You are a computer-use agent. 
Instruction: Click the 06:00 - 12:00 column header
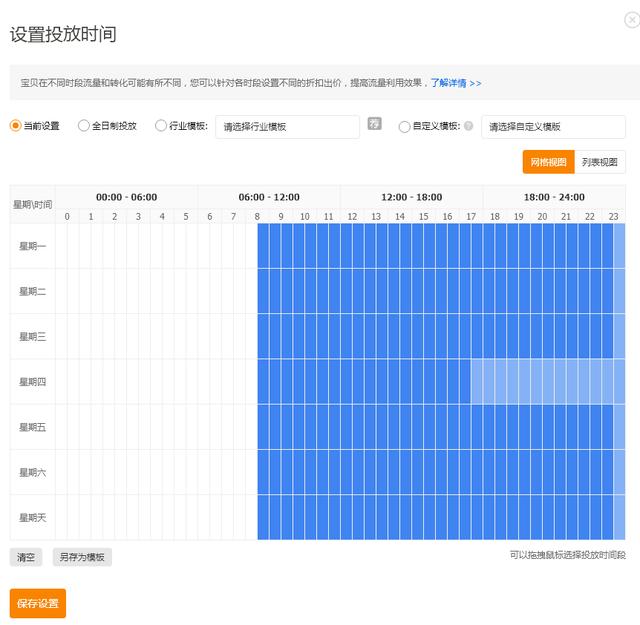pos(269,197)
